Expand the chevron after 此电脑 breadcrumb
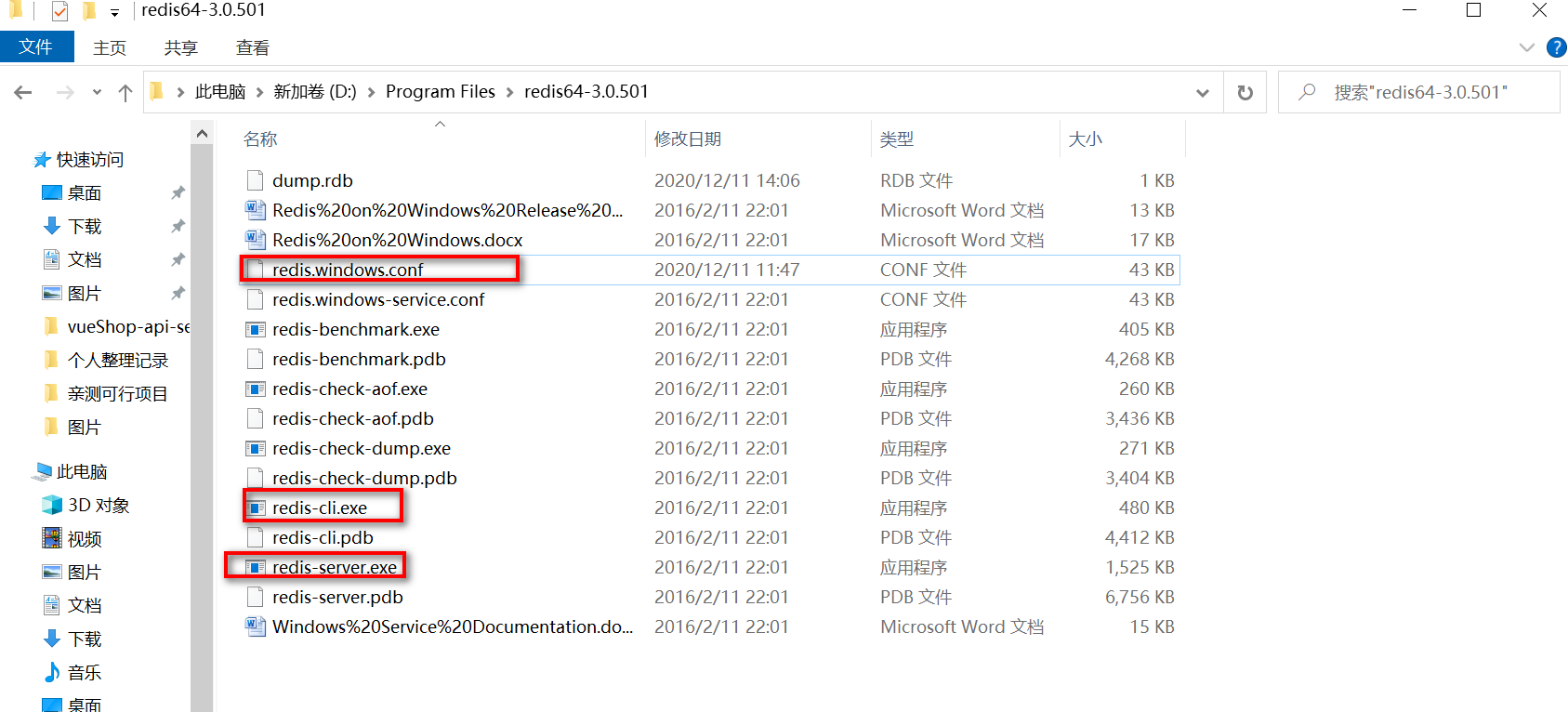 (260, 92)
